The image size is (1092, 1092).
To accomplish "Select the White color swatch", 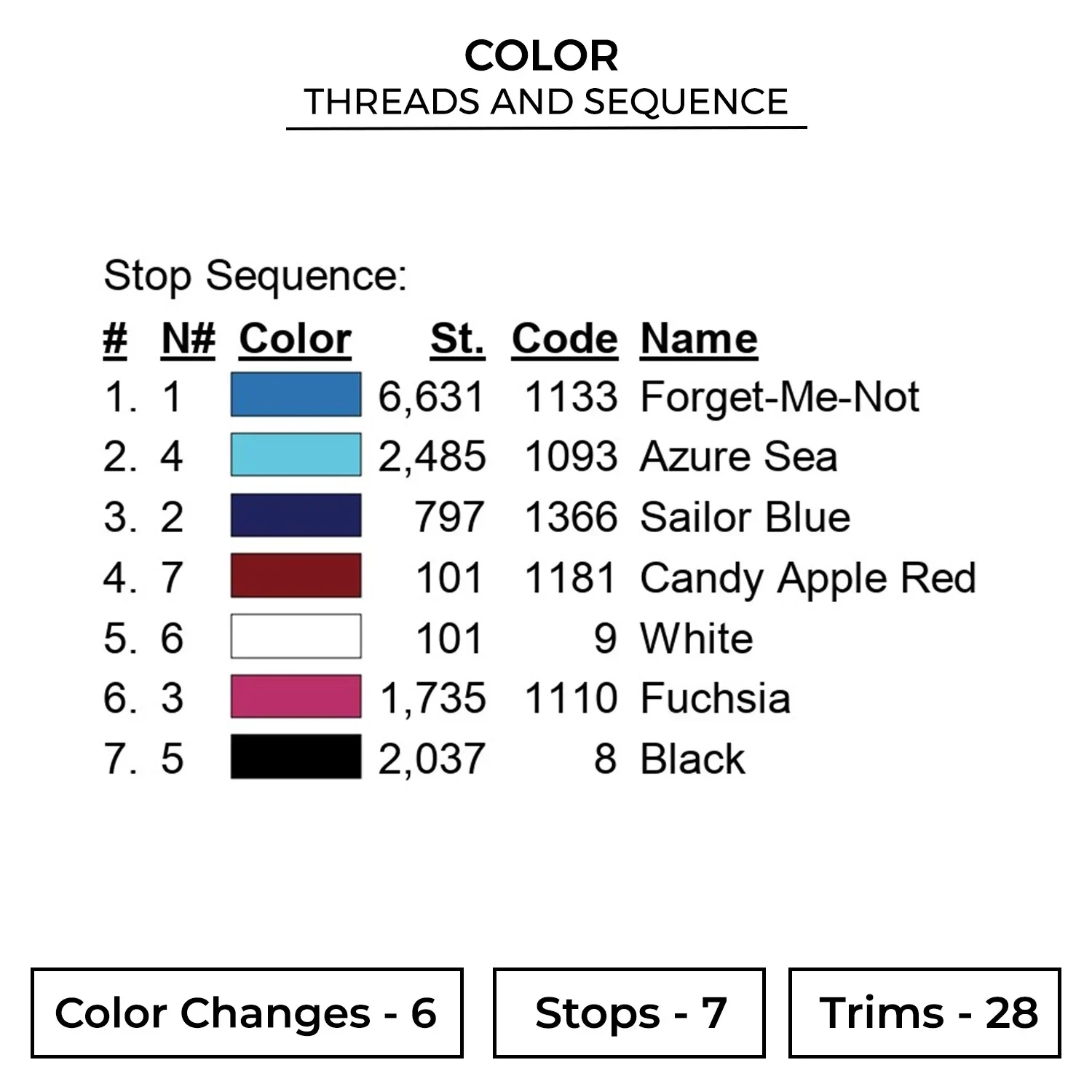I will pyautogui.click(x=296, y=636).
